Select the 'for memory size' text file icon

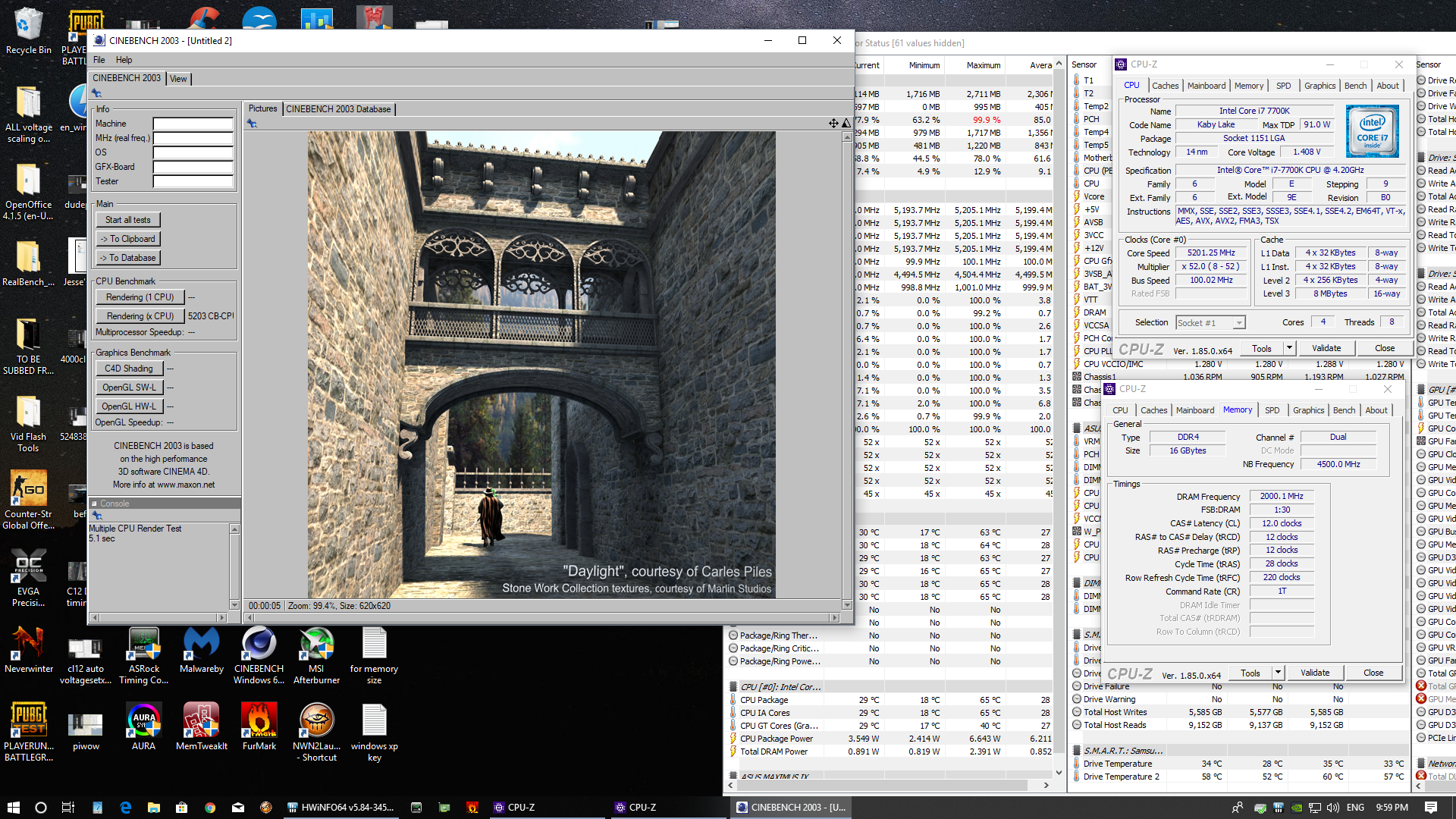coord(374,656)
